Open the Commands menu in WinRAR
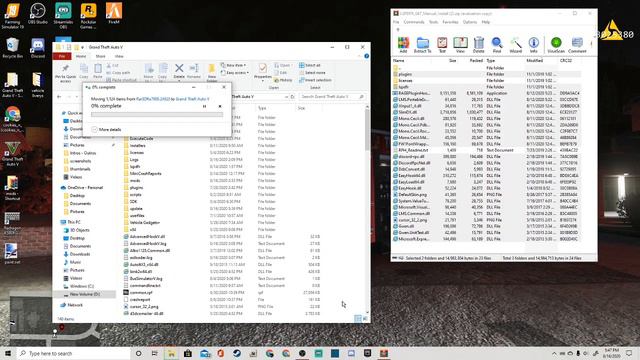The height and width of the screenshot is (360, 640). click(x=414, y=22)
